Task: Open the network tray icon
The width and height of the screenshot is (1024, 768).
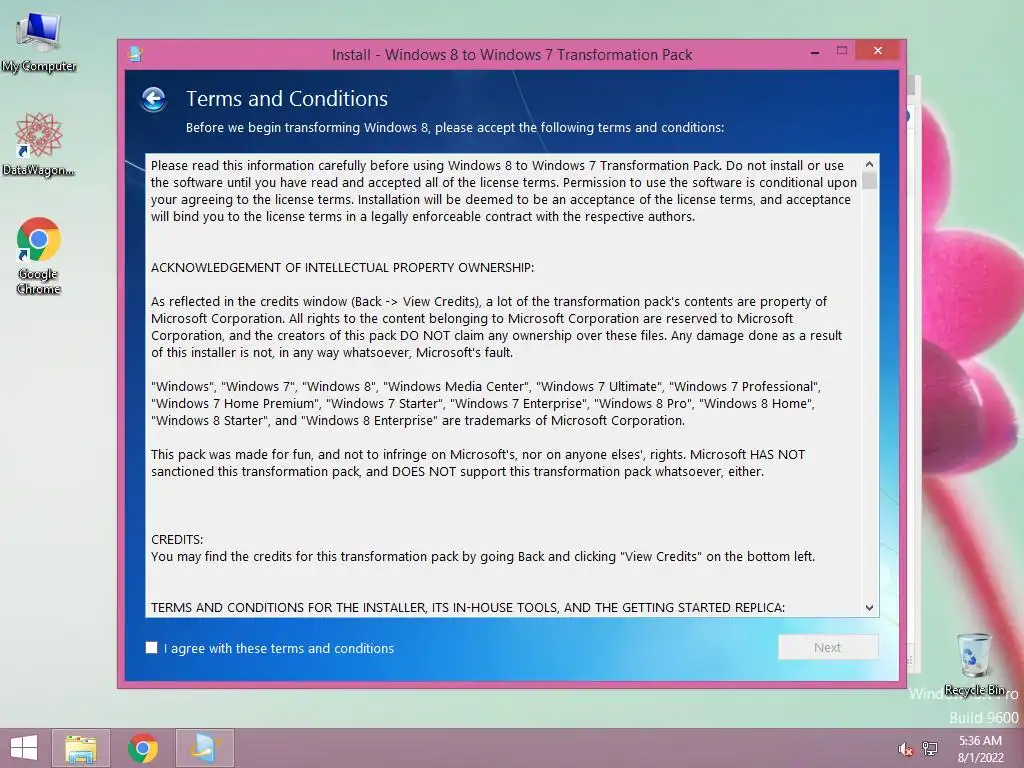Action: 930,748
